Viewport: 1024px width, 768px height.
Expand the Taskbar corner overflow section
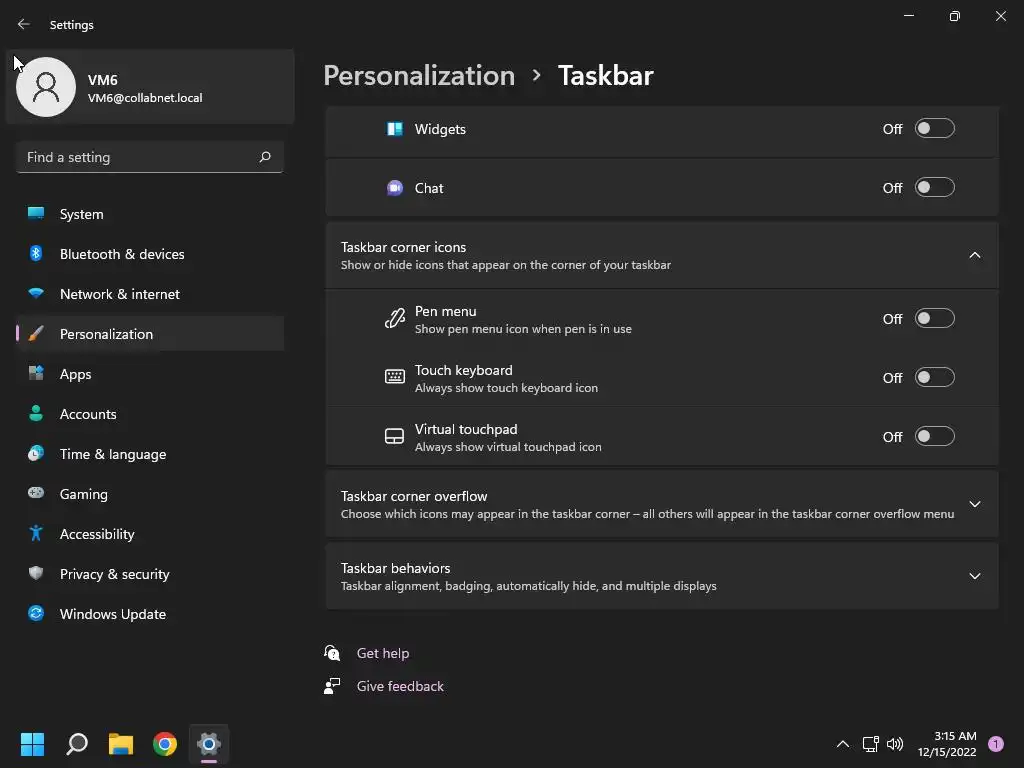click(x=975, y=504)
